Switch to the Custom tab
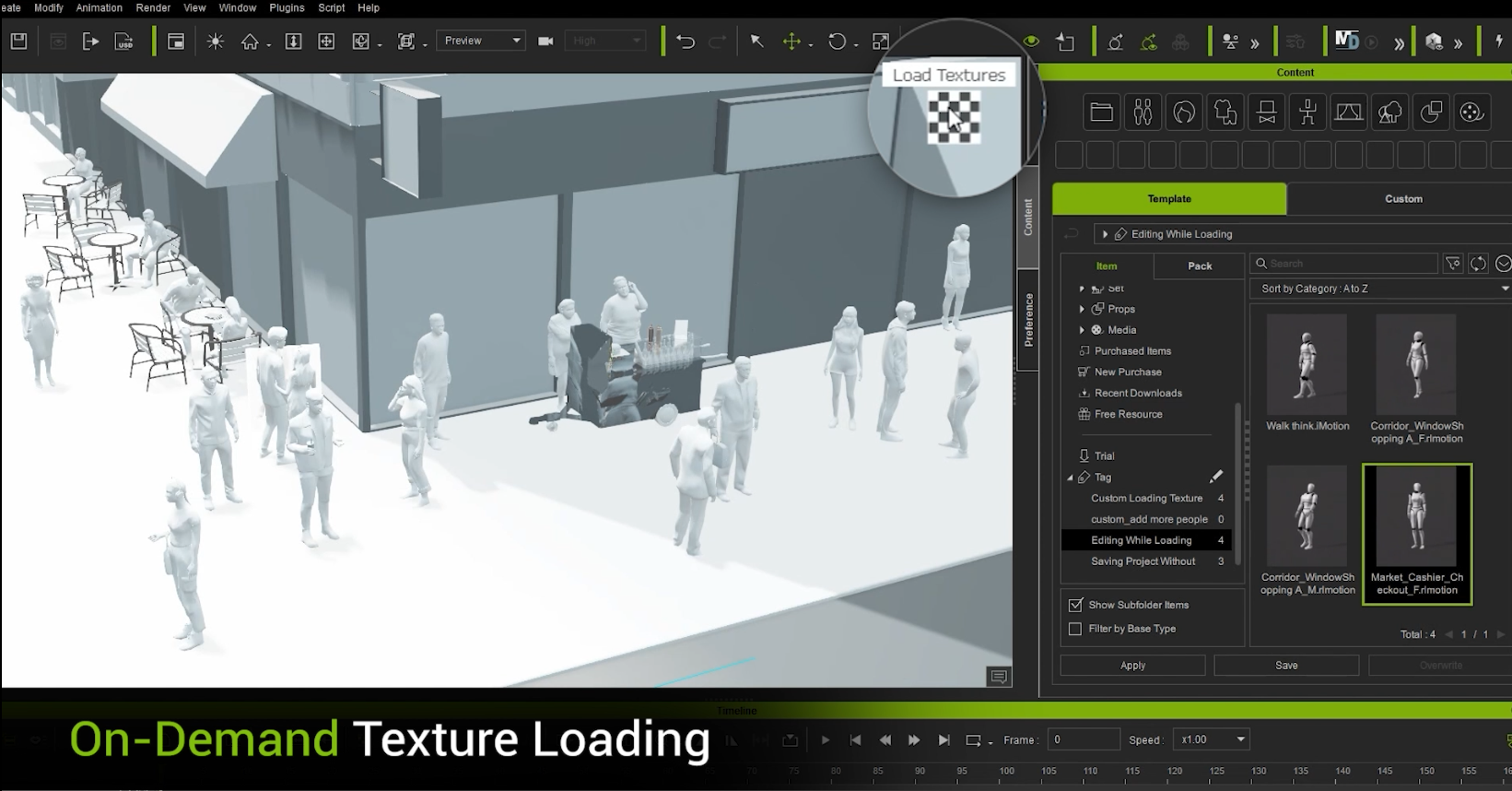 tap(1402, 199)
